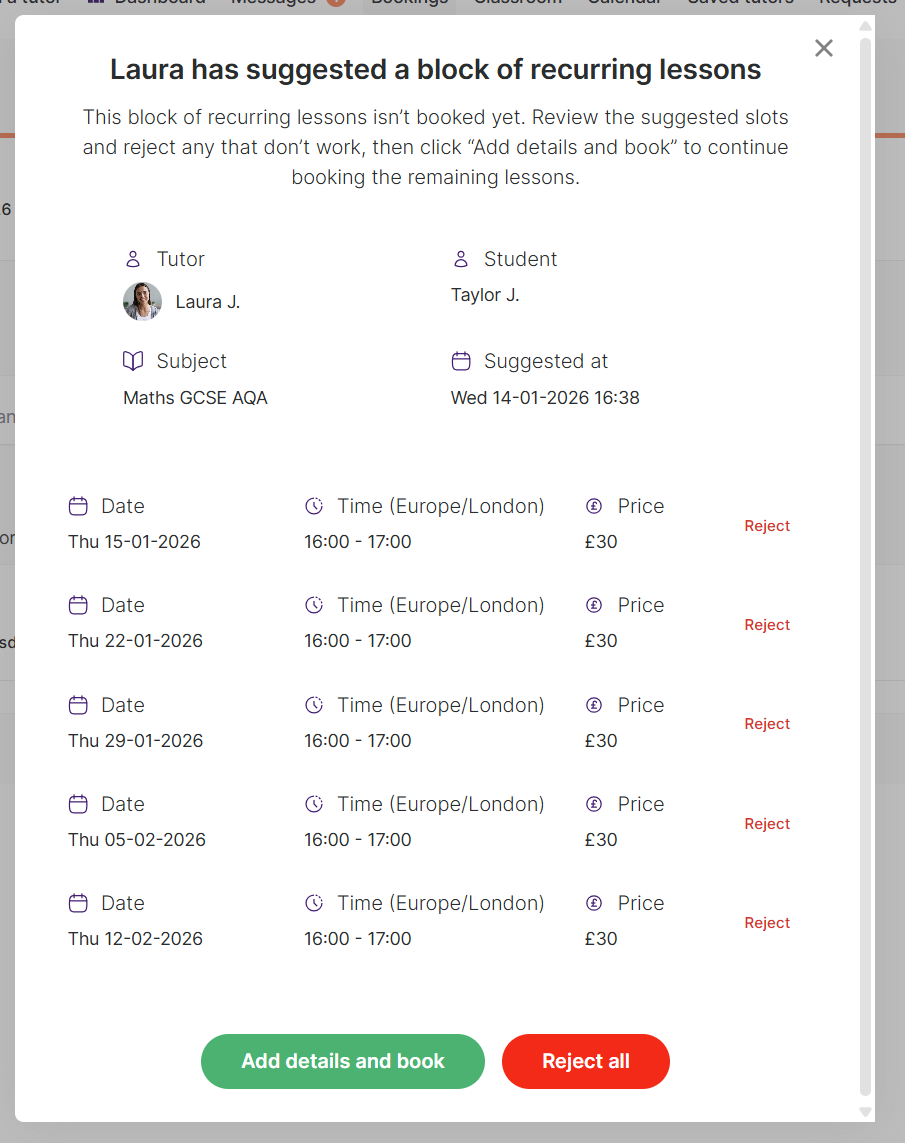The image size is (905, 1143).
Task: Reject the Thu 05-02-2026 lesson slot
Action: point(767,824)
